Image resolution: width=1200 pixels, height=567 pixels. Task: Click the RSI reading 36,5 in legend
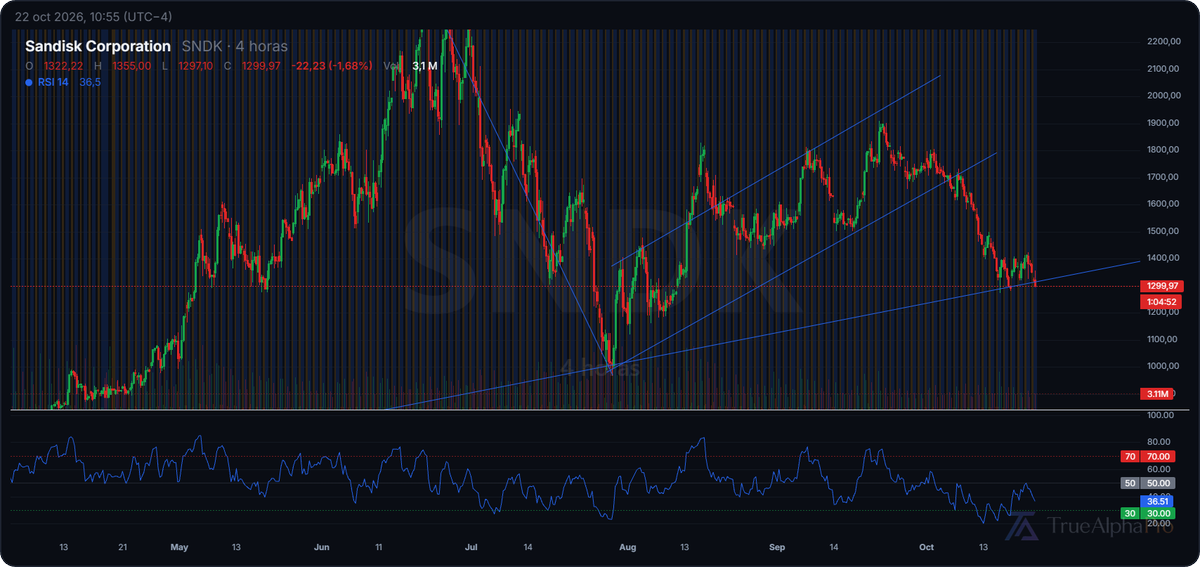tap(91, 82)
